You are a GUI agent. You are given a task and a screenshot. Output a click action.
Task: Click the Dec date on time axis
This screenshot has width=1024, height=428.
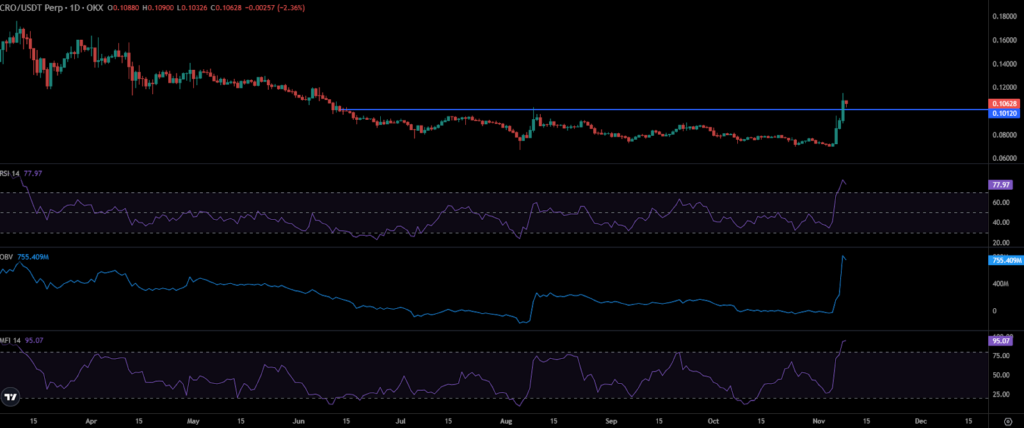pos(921,421)
